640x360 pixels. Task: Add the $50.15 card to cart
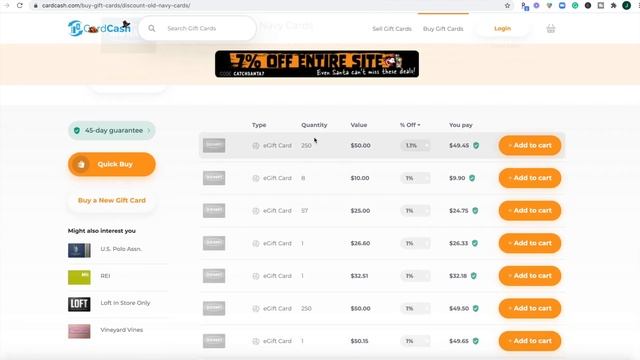[530, 341]
